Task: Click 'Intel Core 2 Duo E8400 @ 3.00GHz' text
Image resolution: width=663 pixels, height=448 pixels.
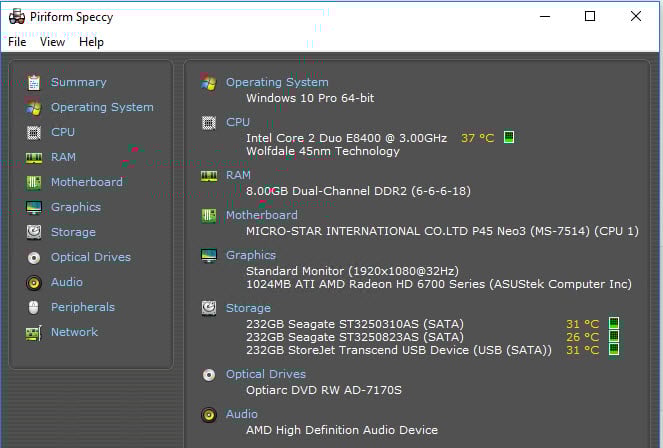Action: [x=346, y=138]
